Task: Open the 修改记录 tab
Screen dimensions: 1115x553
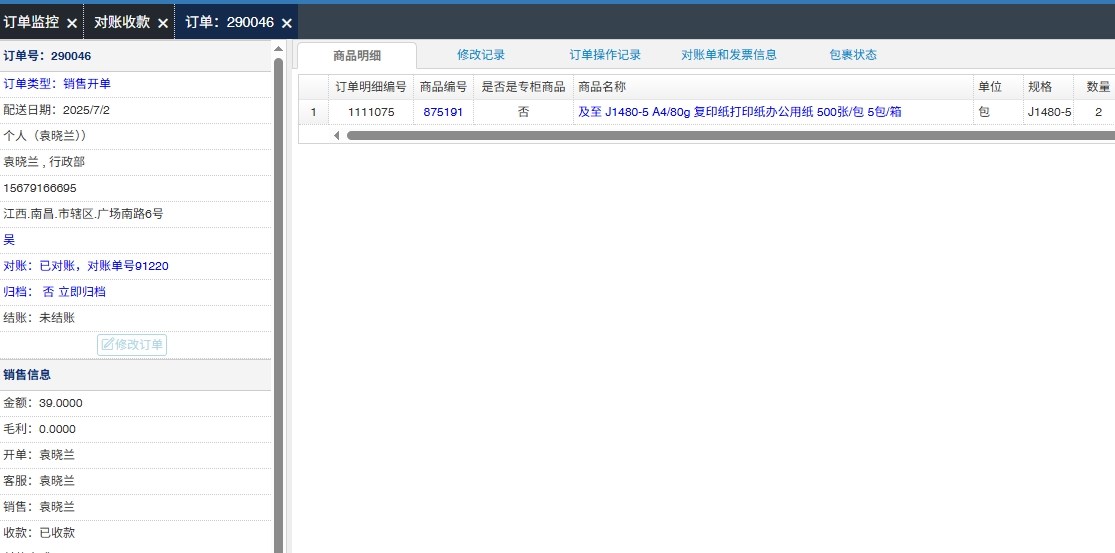Action: [481, 55]
